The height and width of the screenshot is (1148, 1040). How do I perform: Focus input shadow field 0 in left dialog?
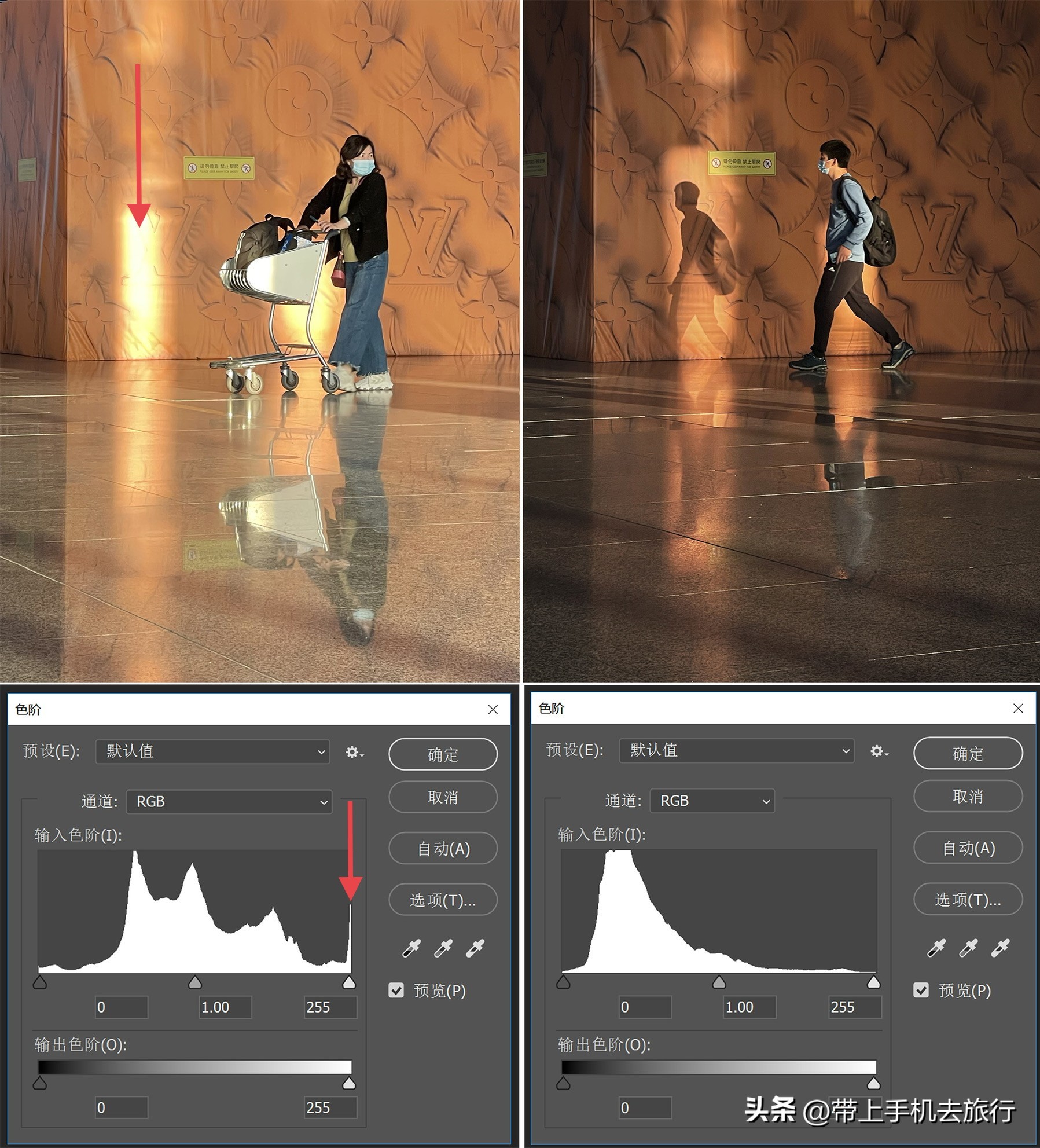point(122,1007)
